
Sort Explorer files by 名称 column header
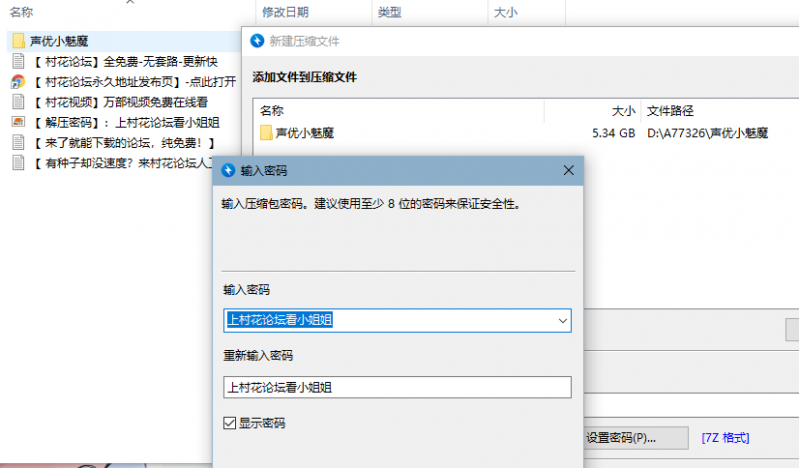click(22, 12)
